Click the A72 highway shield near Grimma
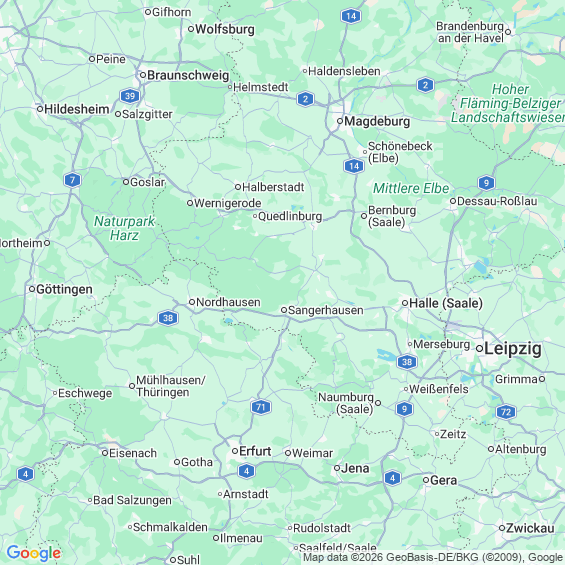This screenshot has width=565, height=565. pyautogui.click(x=506, y=412)
